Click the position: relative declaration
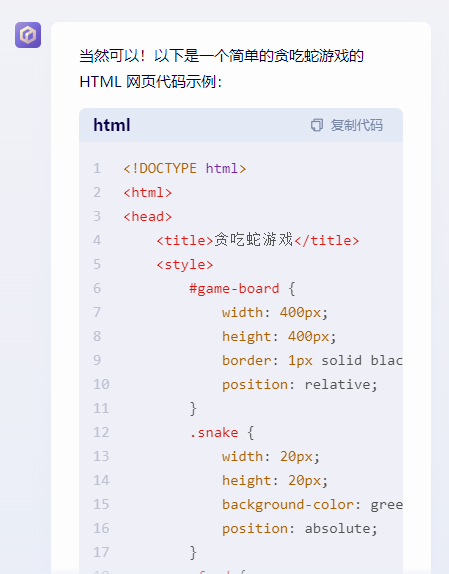 tap(300, 384)
